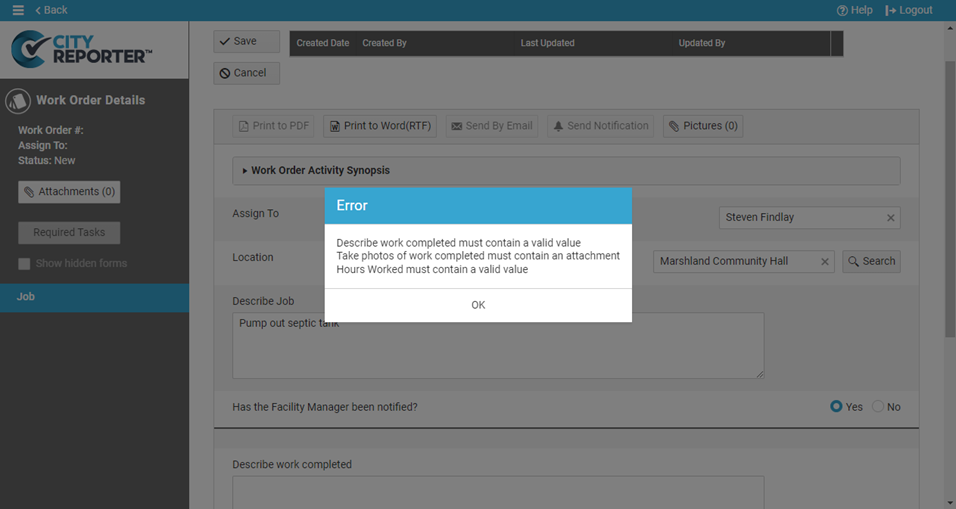Select No for Facility Manager notified
This screenshot has height=509, width=956.
[x=878, y=407]
